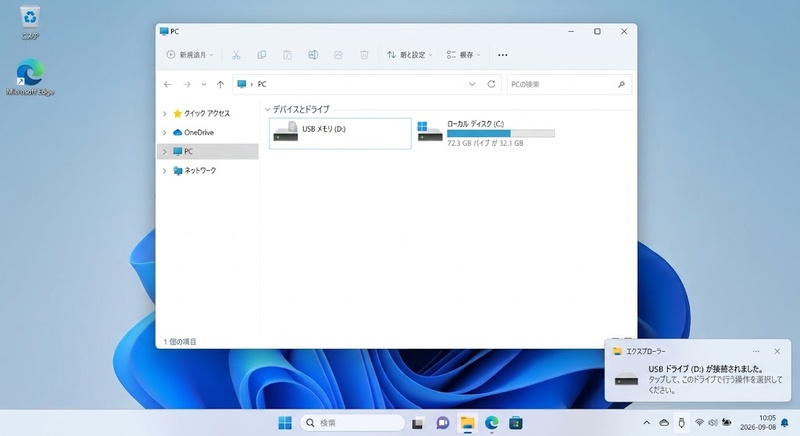Open recent locations chevron dropdown

click(204, 84)
